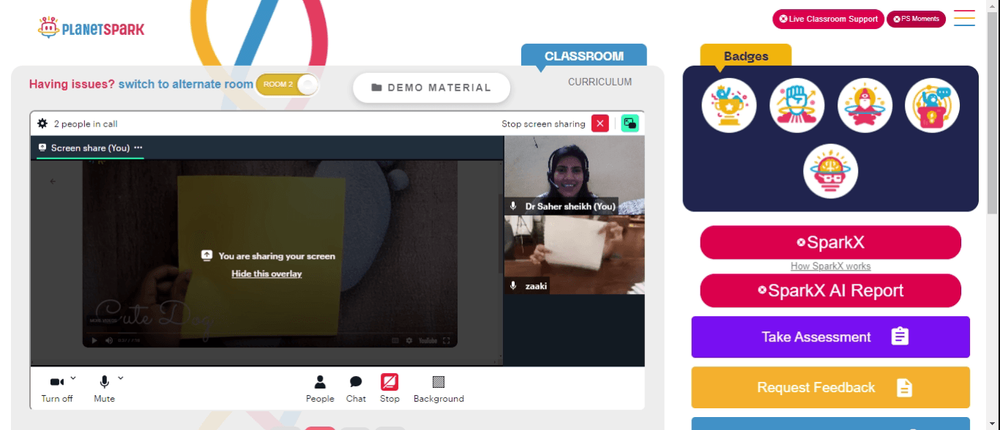Click the page's vertical scrollbar
This screenshot has height=430, width=1000.
994,215
